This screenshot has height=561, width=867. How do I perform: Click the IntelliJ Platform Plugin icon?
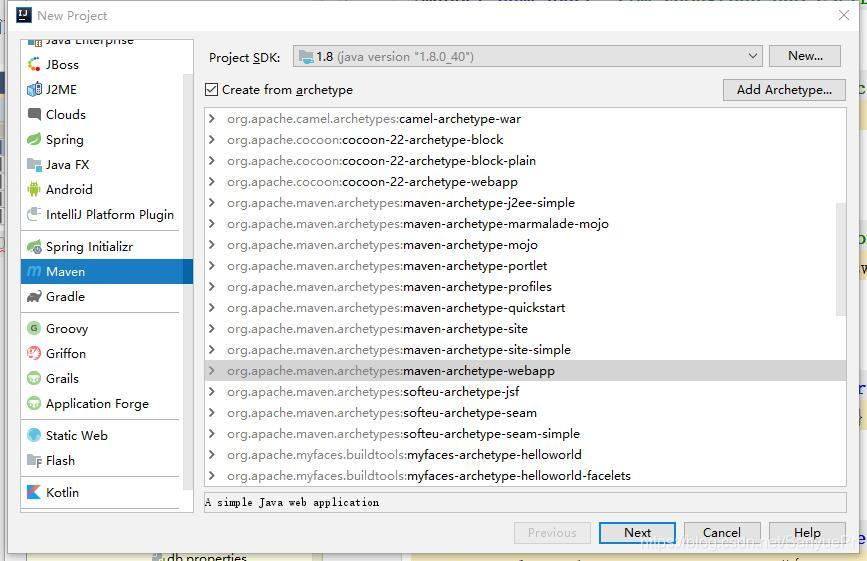click(34, 214)
